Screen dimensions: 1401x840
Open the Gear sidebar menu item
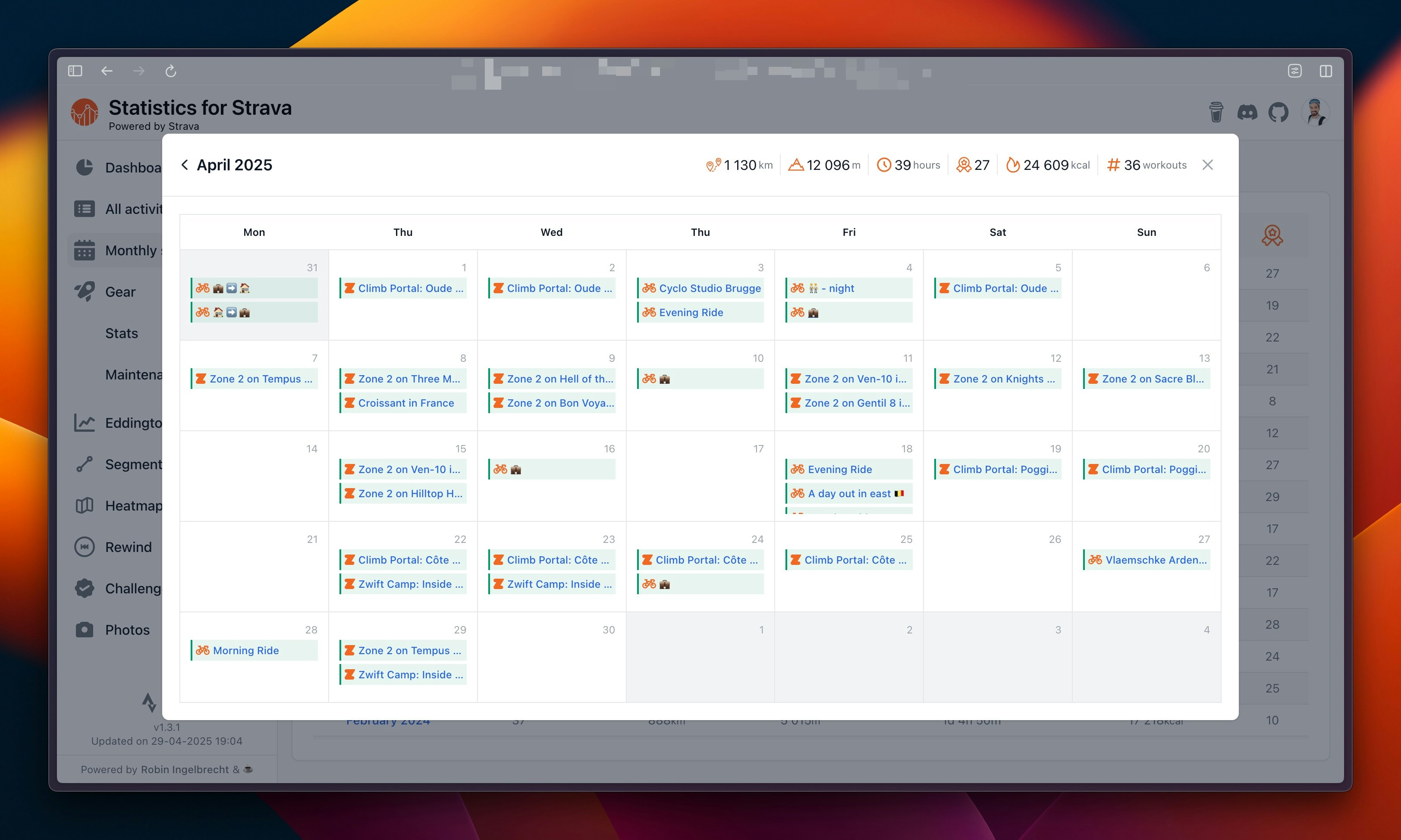pyautogui.click(x=120, y=291)
